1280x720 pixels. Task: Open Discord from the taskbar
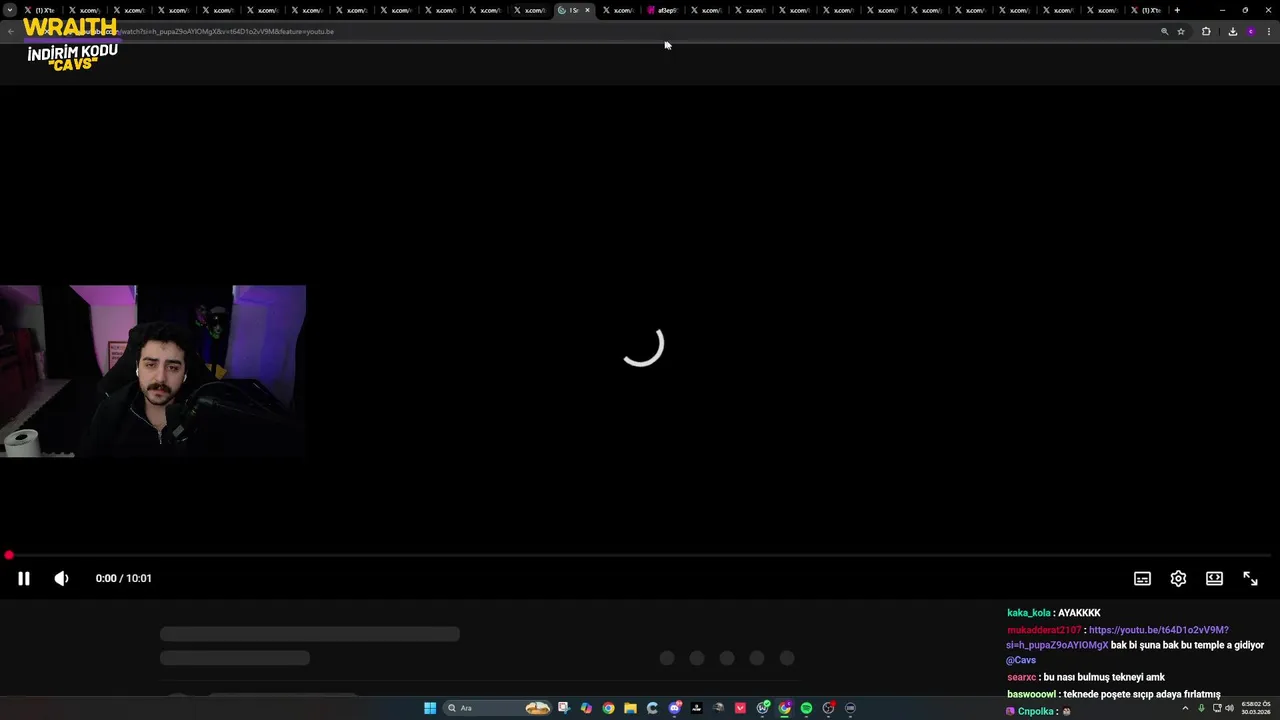(674, 708)
